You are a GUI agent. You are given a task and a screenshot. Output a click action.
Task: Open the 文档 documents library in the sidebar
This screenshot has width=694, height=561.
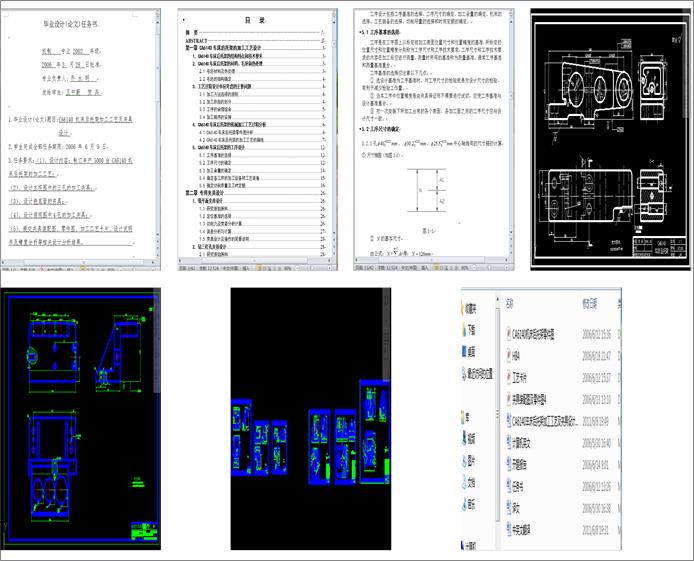pyautogui.click(x=469, y=482)
